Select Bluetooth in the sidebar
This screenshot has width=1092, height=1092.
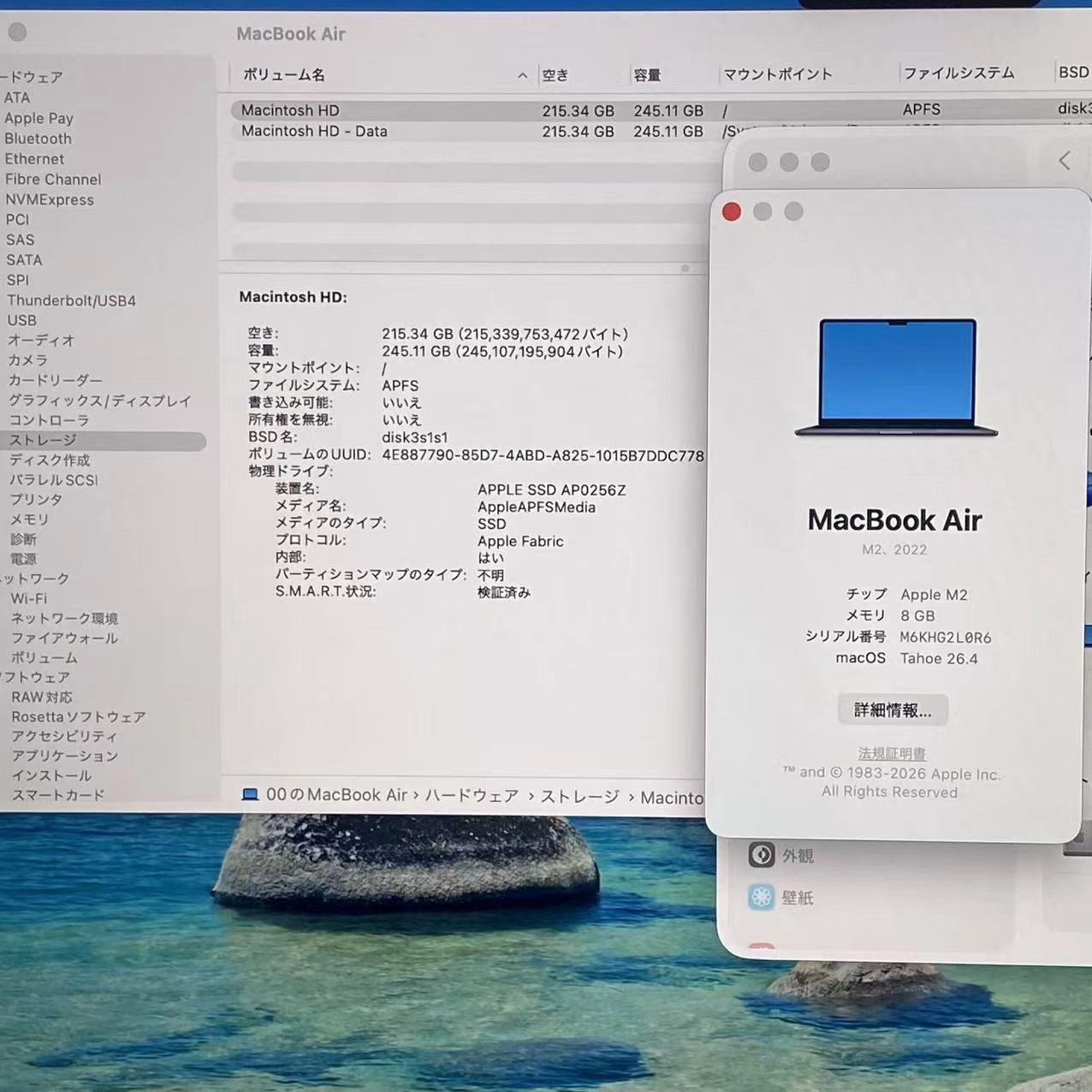(x=38, y=138)
